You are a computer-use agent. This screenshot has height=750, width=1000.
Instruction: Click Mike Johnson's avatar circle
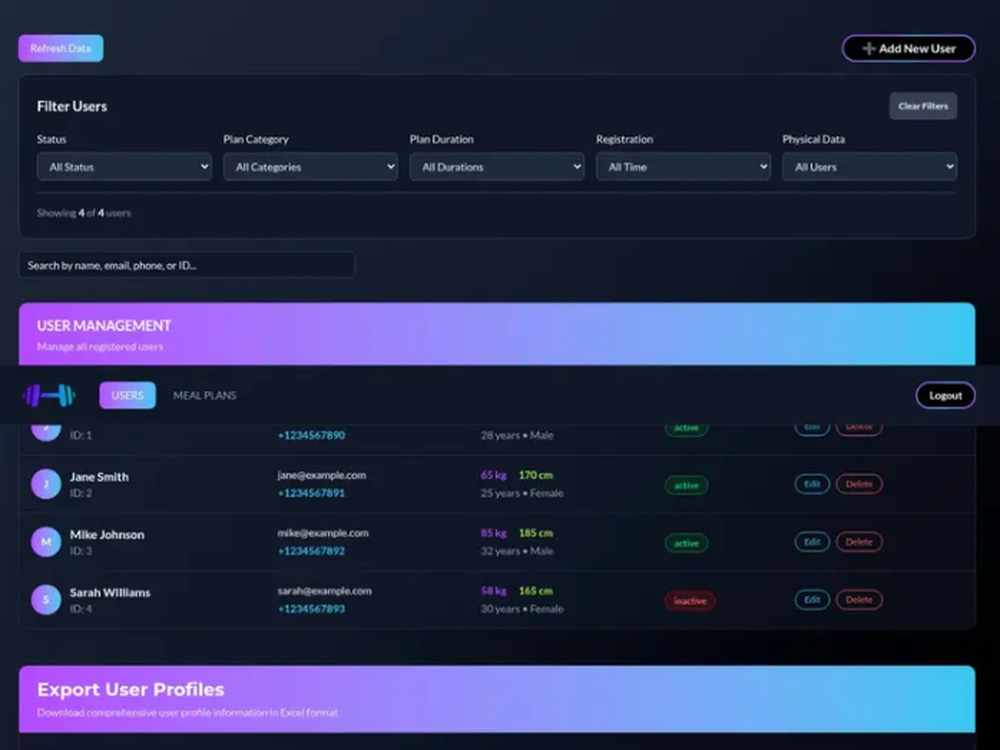pyautogui.click(x=46, y=542)
